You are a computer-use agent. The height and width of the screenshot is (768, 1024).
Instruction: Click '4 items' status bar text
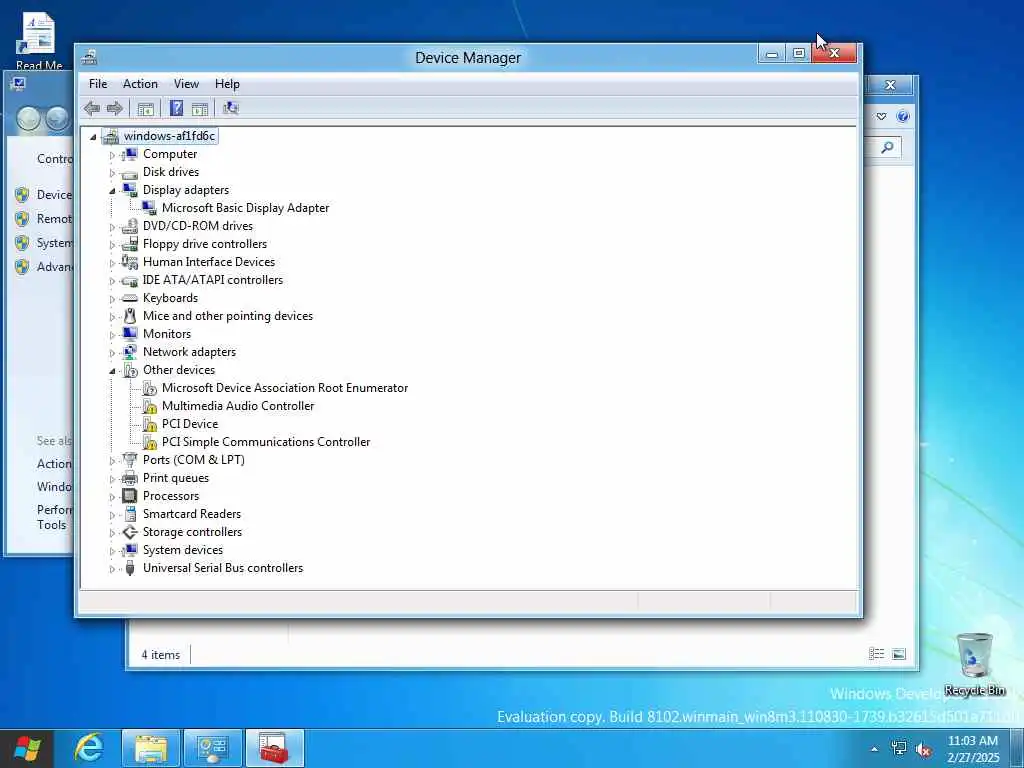(x=161, y=655)
